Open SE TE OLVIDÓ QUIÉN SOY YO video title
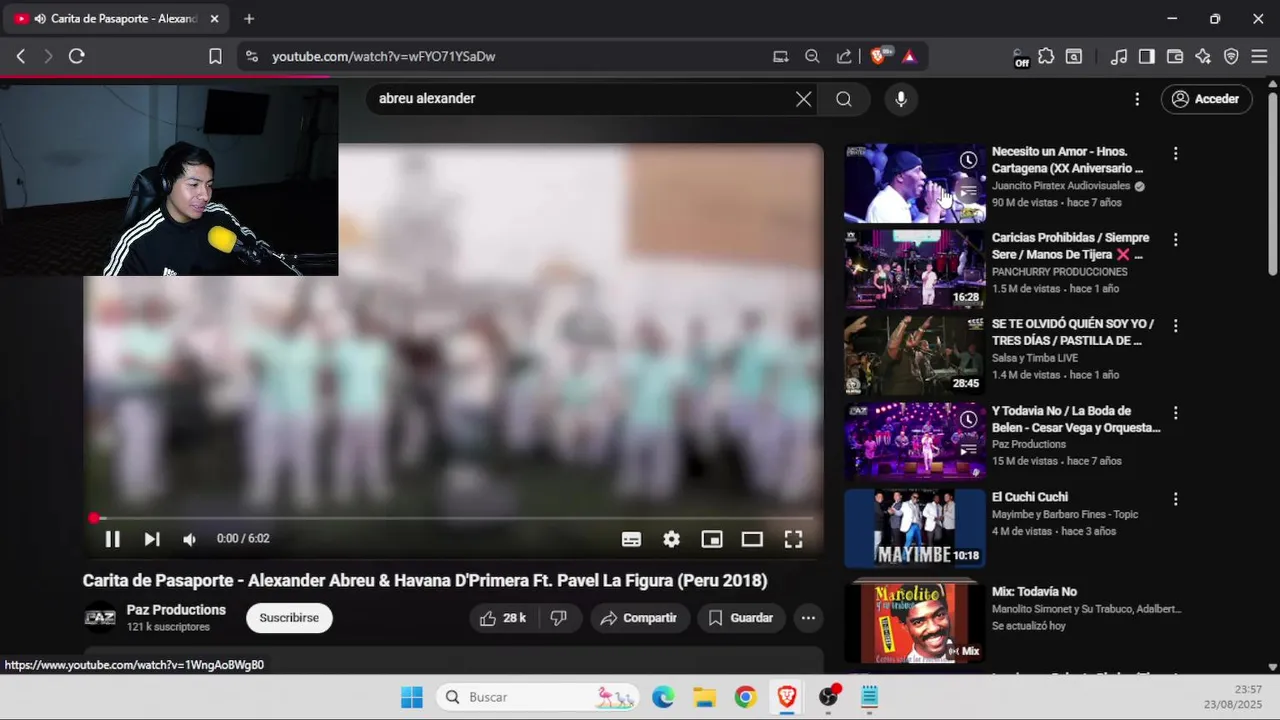The image size is (1280, 720). [1072, 333]
